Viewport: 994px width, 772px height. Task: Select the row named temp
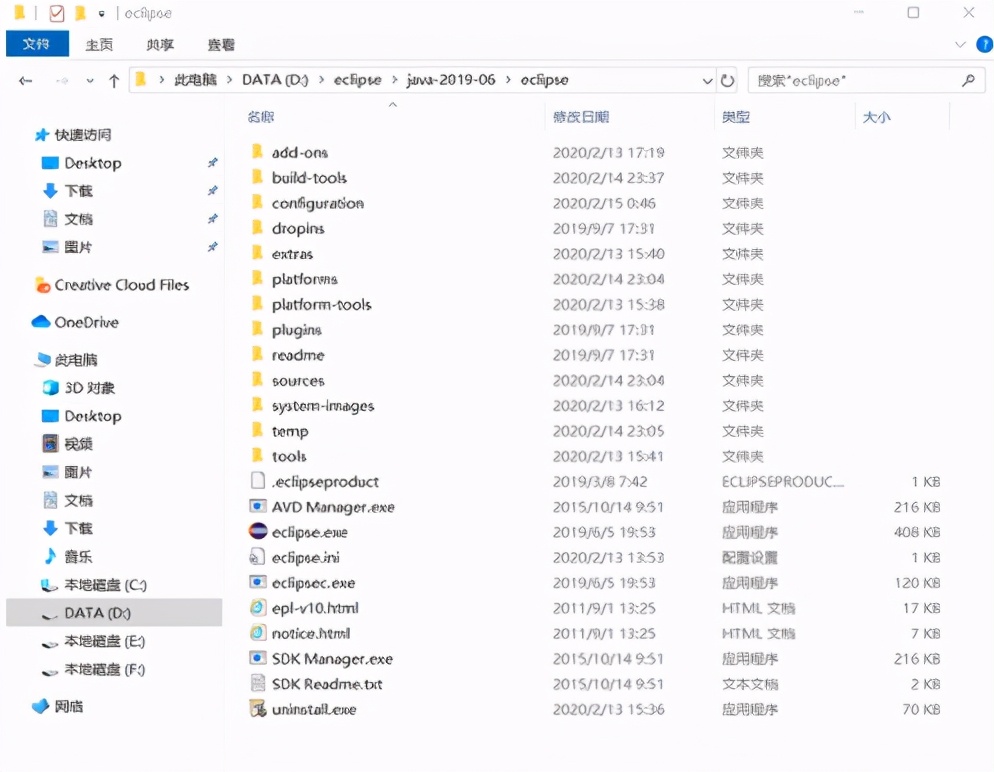tap(596, 431)
